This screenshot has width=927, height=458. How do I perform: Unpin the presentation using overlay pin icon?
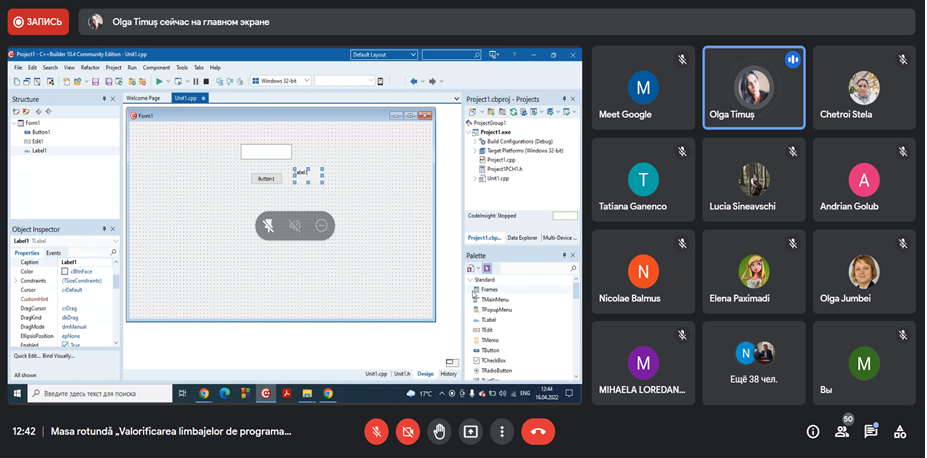click(x=269, y=226)
